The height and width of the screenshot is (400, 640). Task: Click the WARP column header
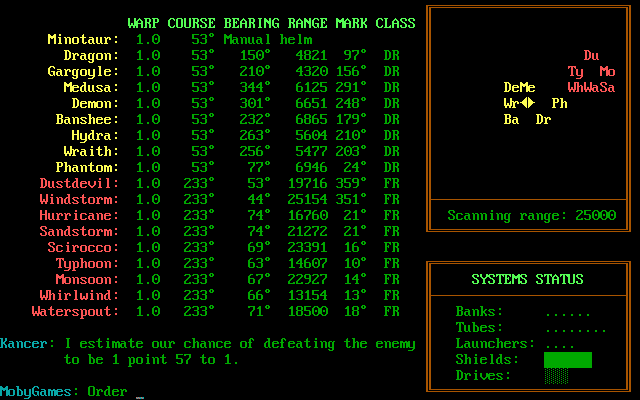[143, 23]
